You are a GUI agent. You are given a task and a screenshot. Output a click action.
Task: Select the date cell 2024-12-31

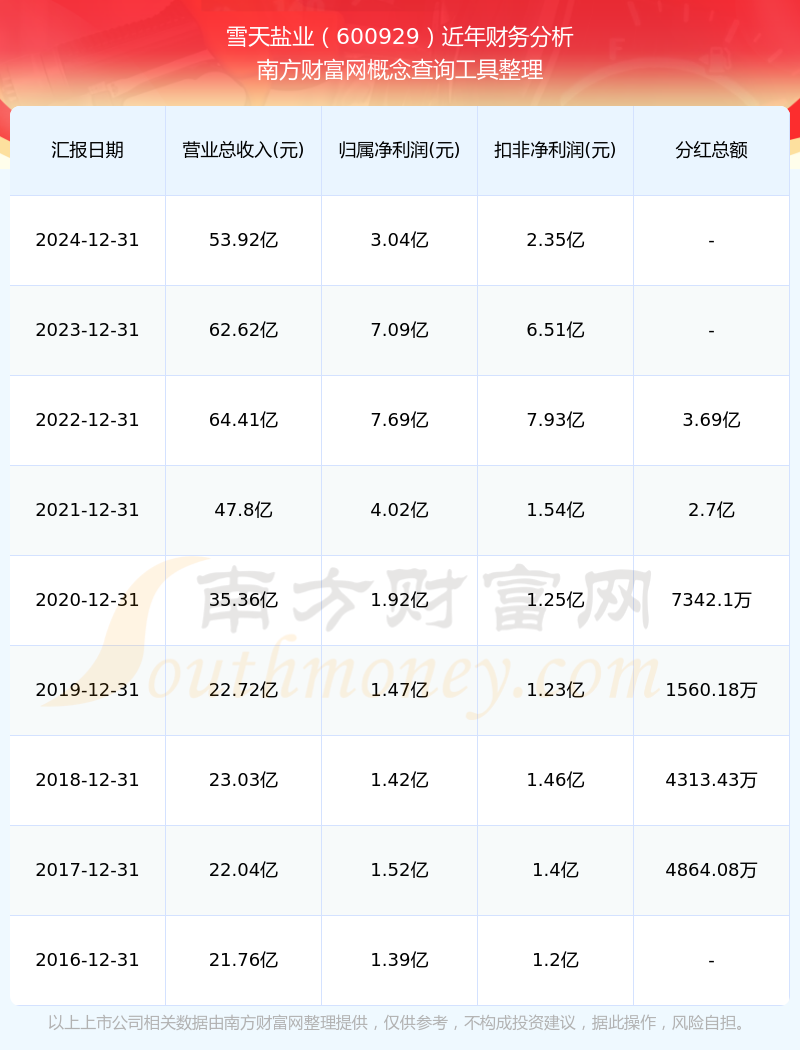coord(88,240)
